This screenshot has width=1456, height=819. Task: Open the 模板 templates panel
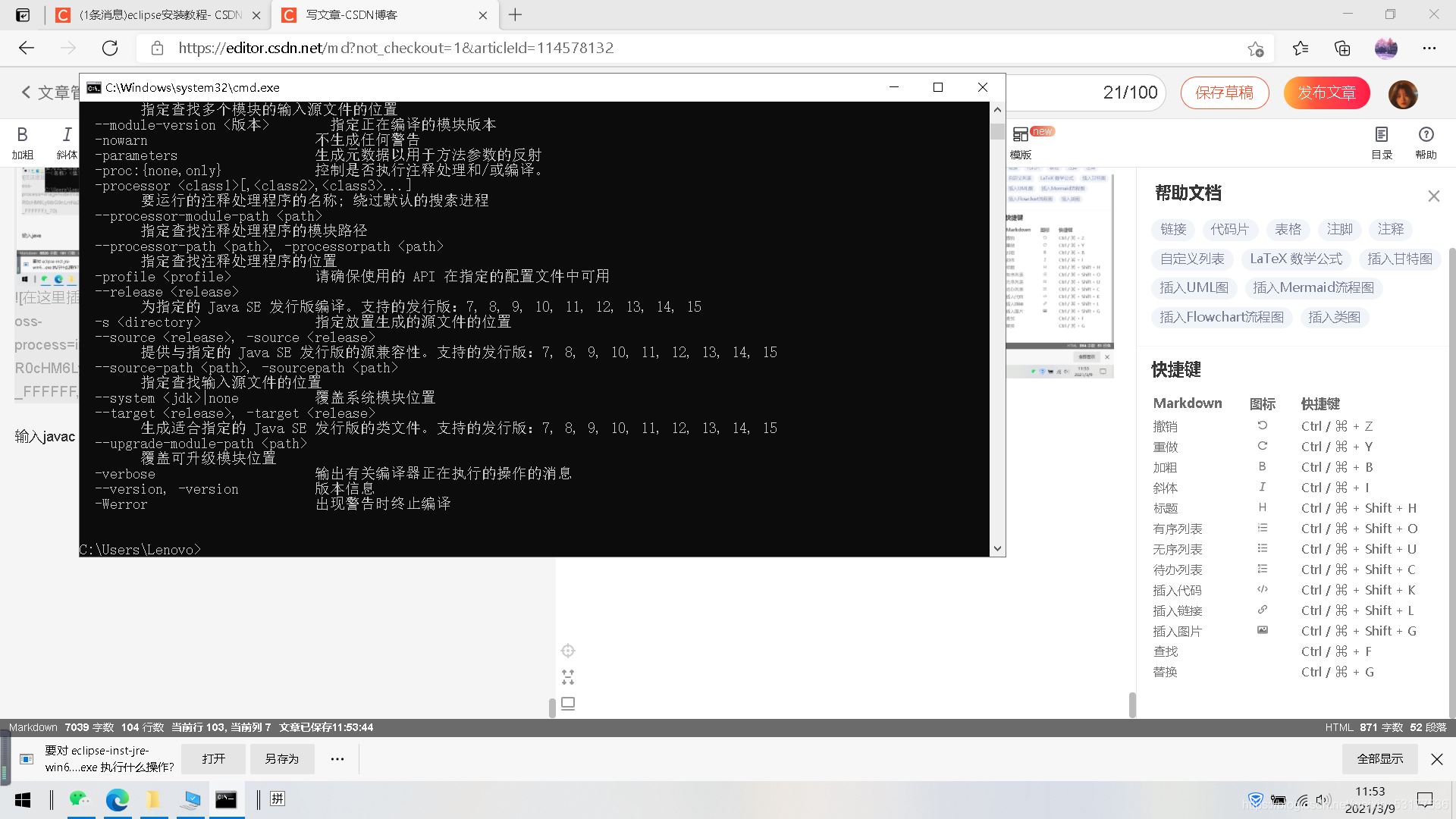click(1020, 143)
